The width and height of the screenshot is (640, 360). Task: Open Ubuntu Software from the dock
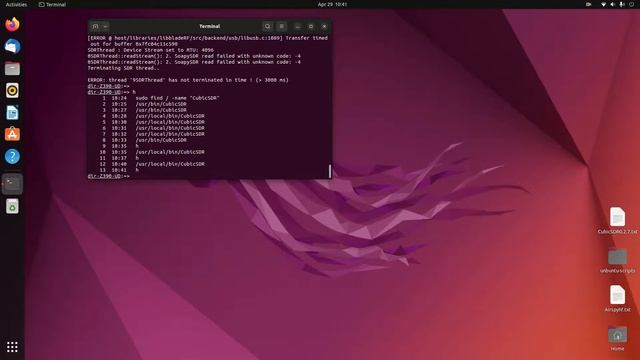12,134
